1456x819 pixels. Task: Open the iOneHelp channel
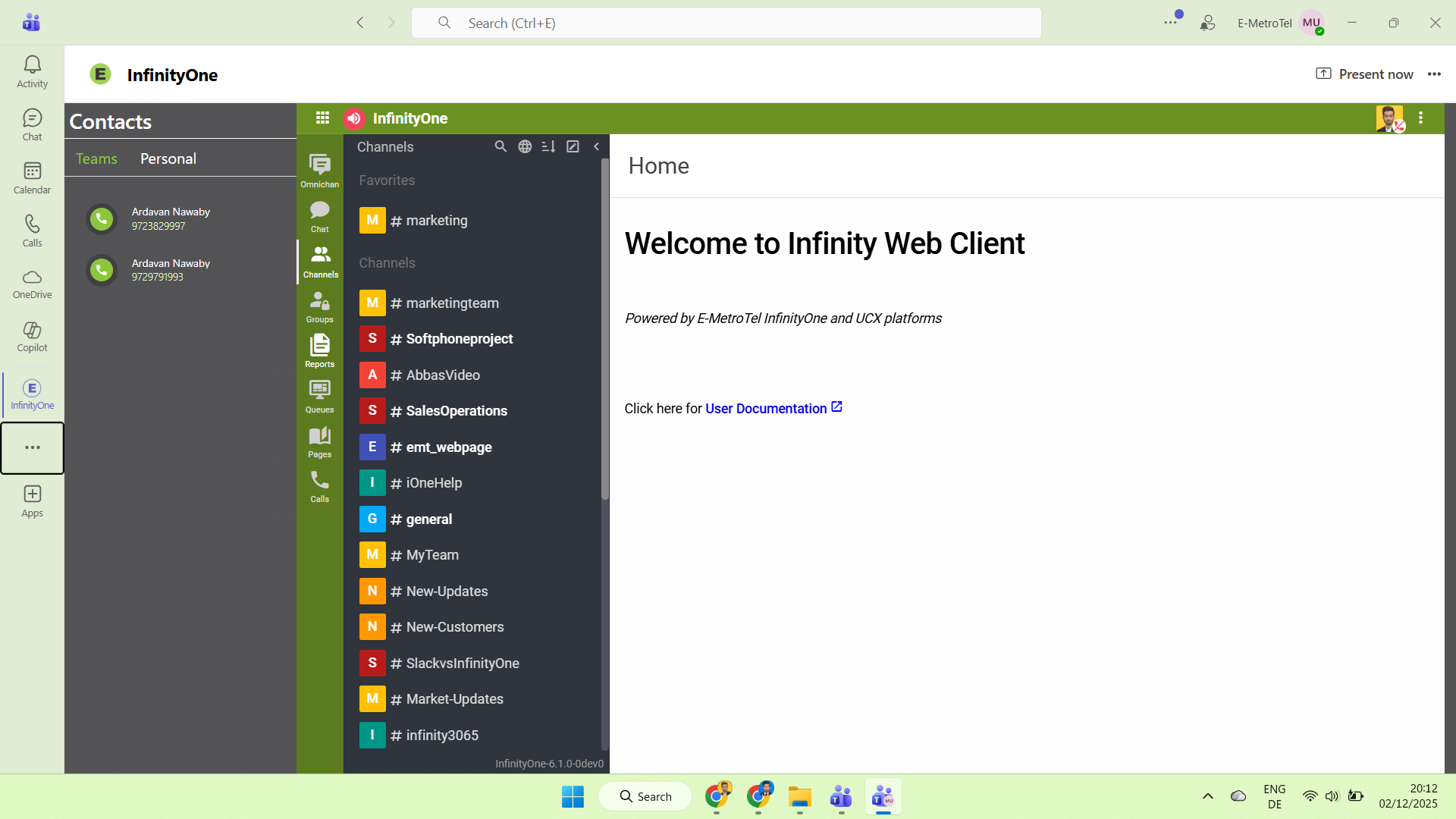(x=478, y=483)
